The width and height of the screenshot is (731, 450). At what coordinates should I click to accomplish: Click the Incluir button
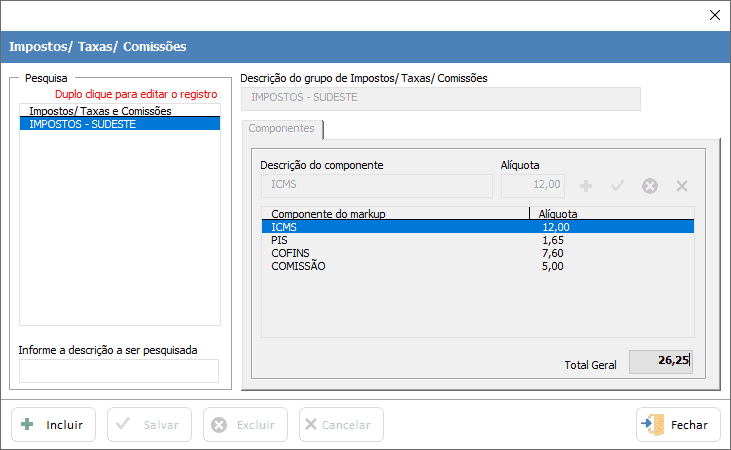[x=54, y=424]
